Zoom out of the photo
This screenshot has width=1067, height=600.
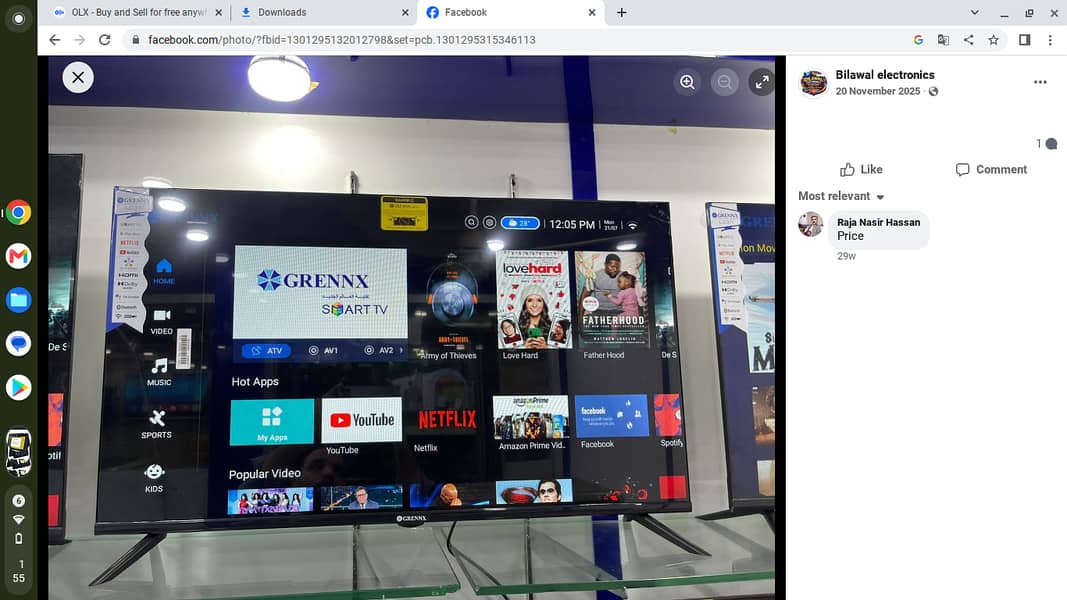(725, 82)
